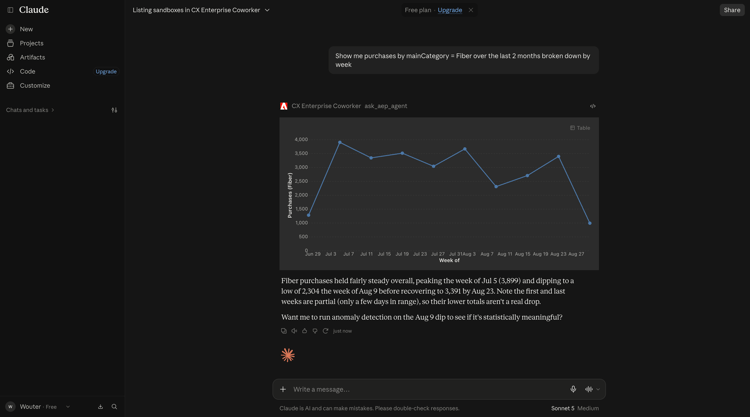Open search with the magnifier icon
The image size is (750, 417).
(x=114, y=407)
